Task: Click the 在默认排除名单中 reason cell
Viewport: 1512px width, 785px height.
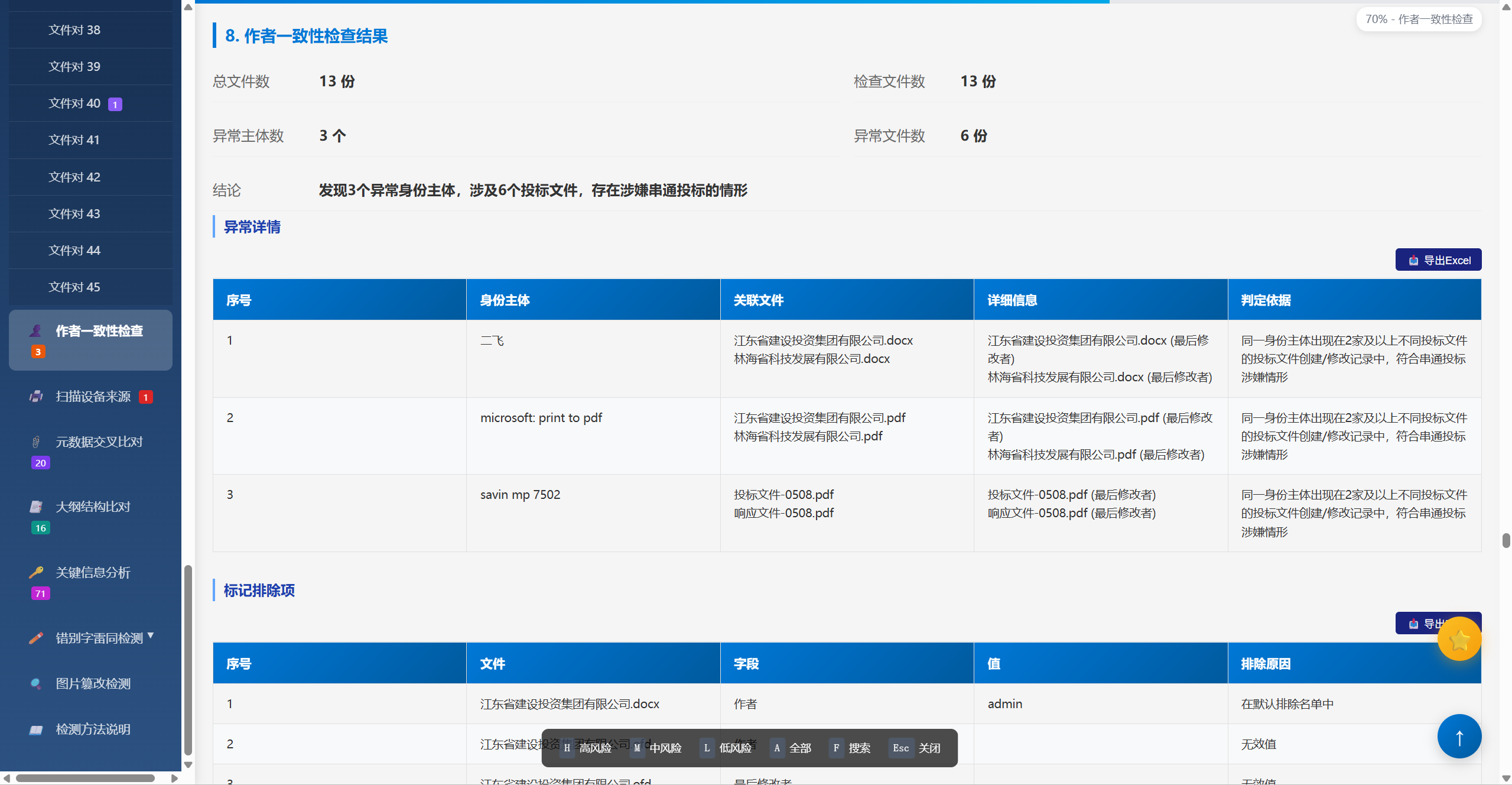Action: click(x=1354, y=704)
